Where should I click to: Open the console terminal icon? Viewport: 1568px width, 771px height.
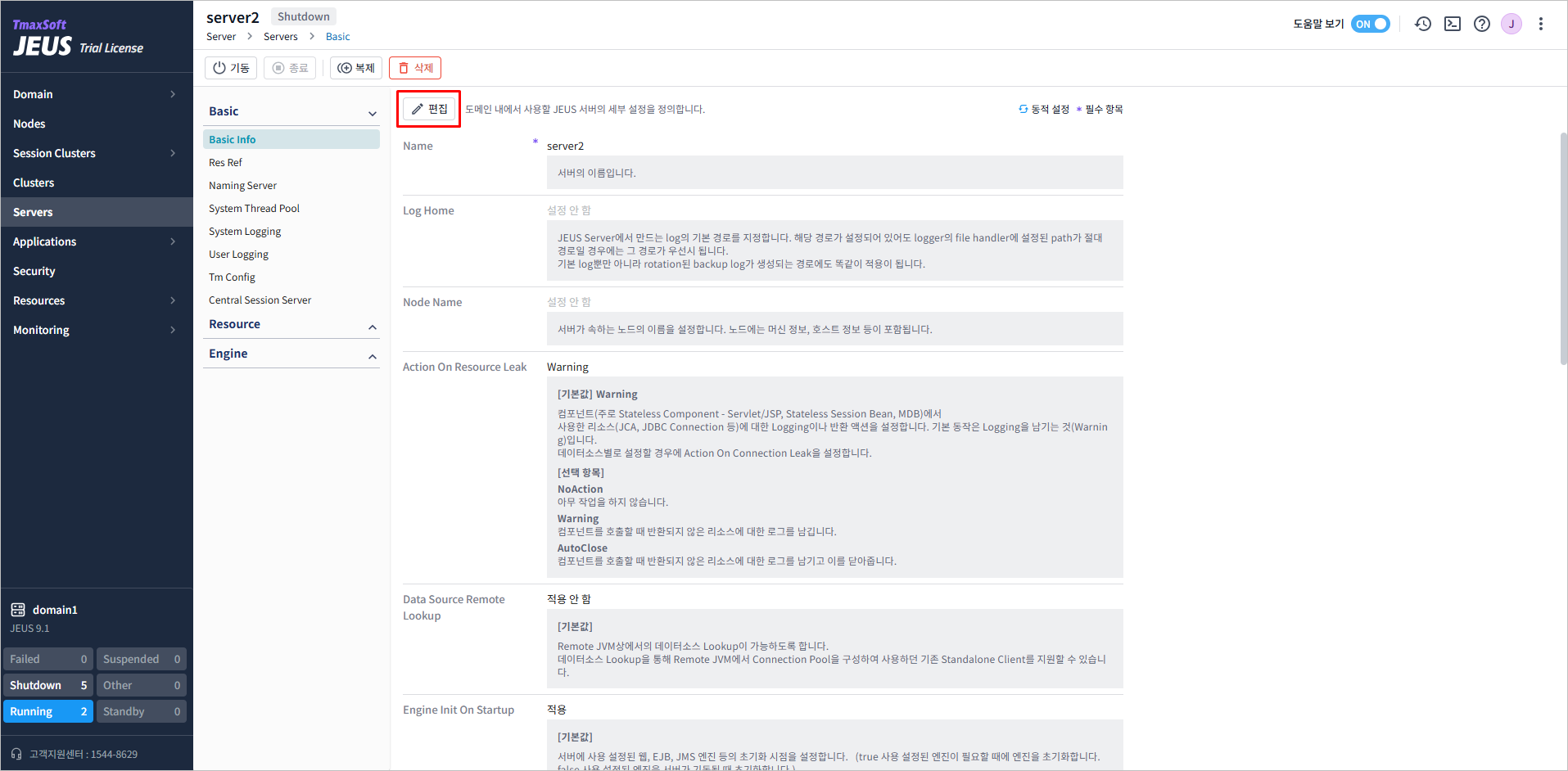click(x=1453, y=24)
